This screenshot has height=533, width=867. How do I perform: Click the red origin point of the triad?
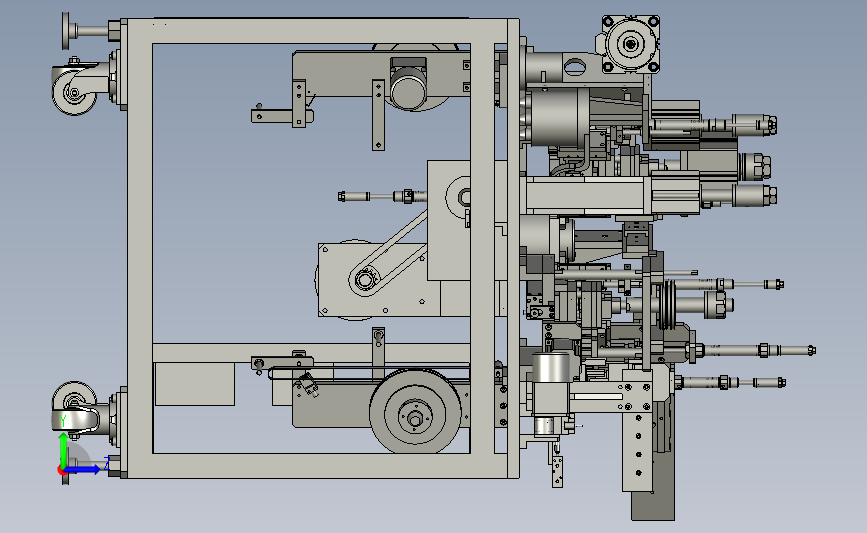tap(61, 470)
